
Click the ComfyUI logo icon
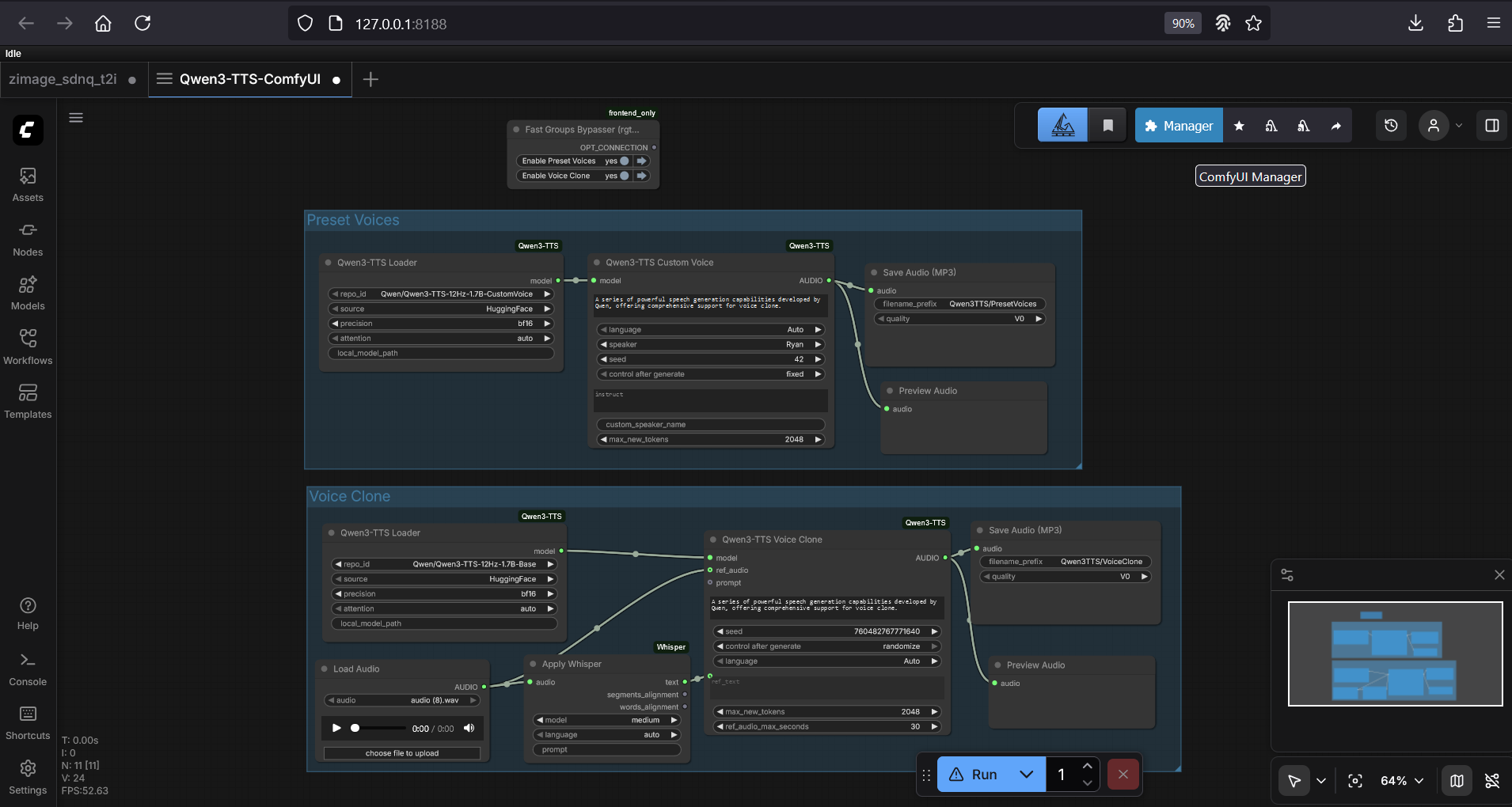28,130
